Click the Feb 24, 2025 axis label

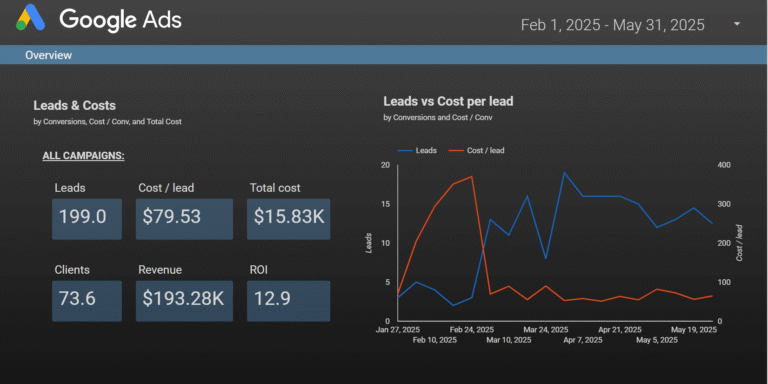tap(472, 330)
